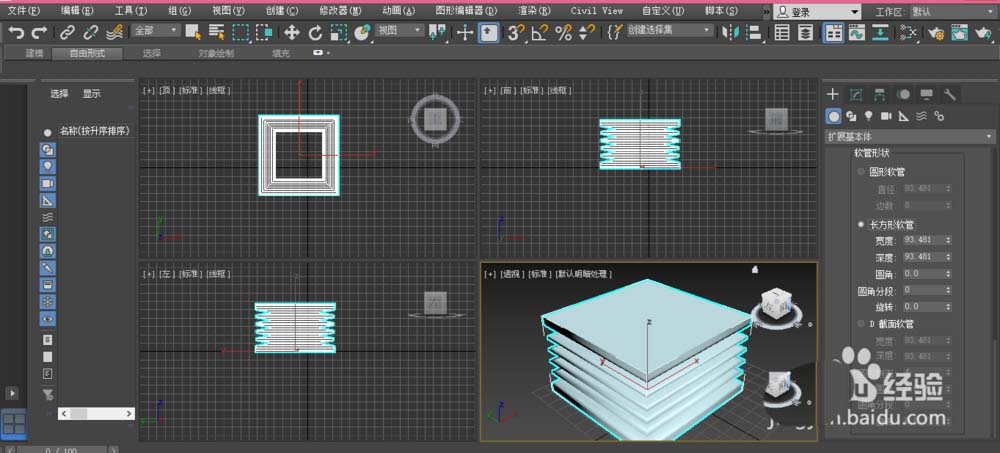Open the Utilities wrench tab
Image resolution: width=1000 pixels, height=453 pixels.
coord(951,95)
